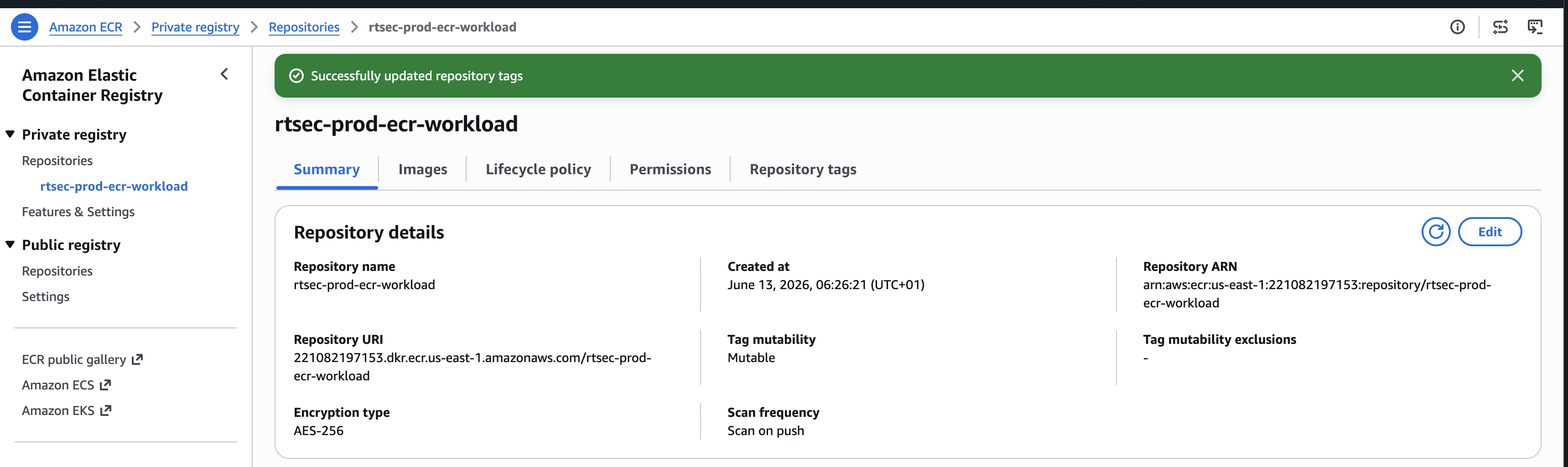Viewport: 1568px width, 467px height.
Task: Open Features & Settings in sidebar
Action: (x=78, y=212)
